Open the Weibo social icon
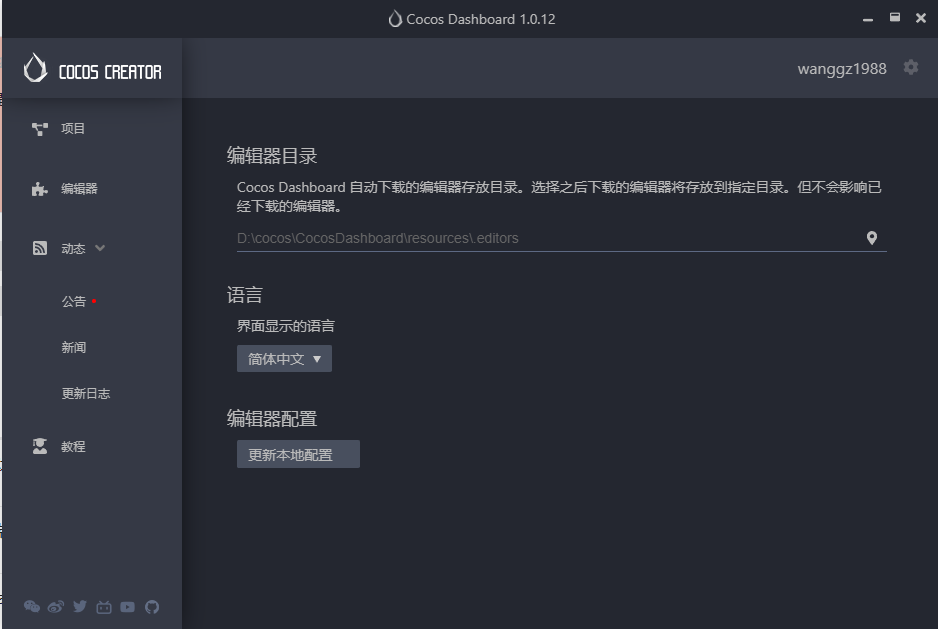Viewport: 938px width, 629px height. [x=56, y=607]
